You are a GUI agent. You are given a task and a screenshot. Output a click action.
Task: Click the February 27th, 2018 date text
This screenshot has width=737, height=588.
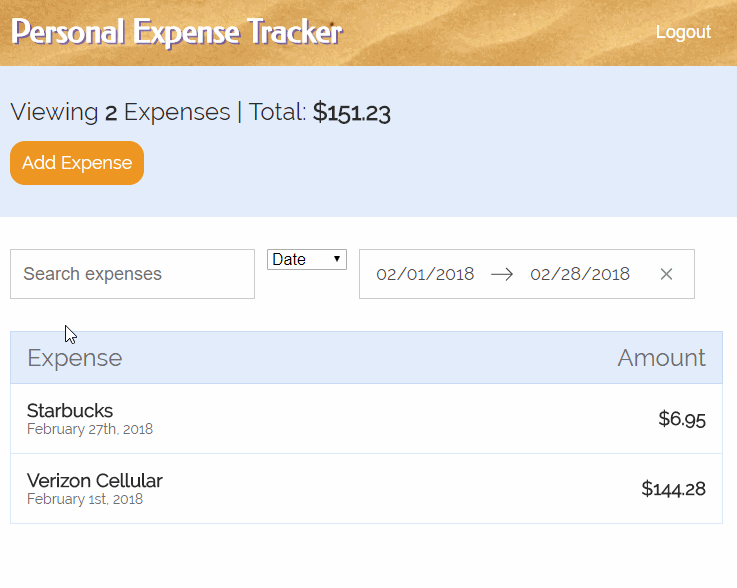[90, 429]
